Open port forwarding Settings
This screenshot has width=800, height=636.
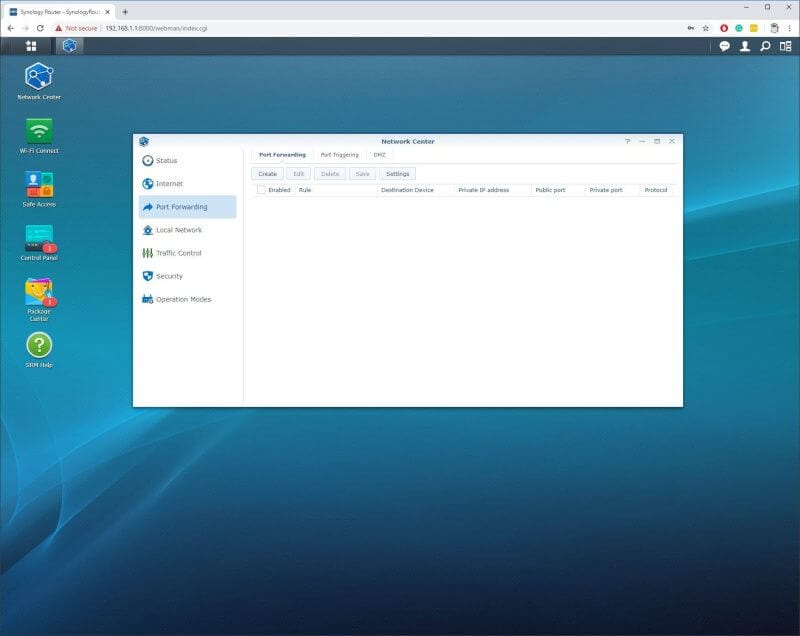coord(397,173)
